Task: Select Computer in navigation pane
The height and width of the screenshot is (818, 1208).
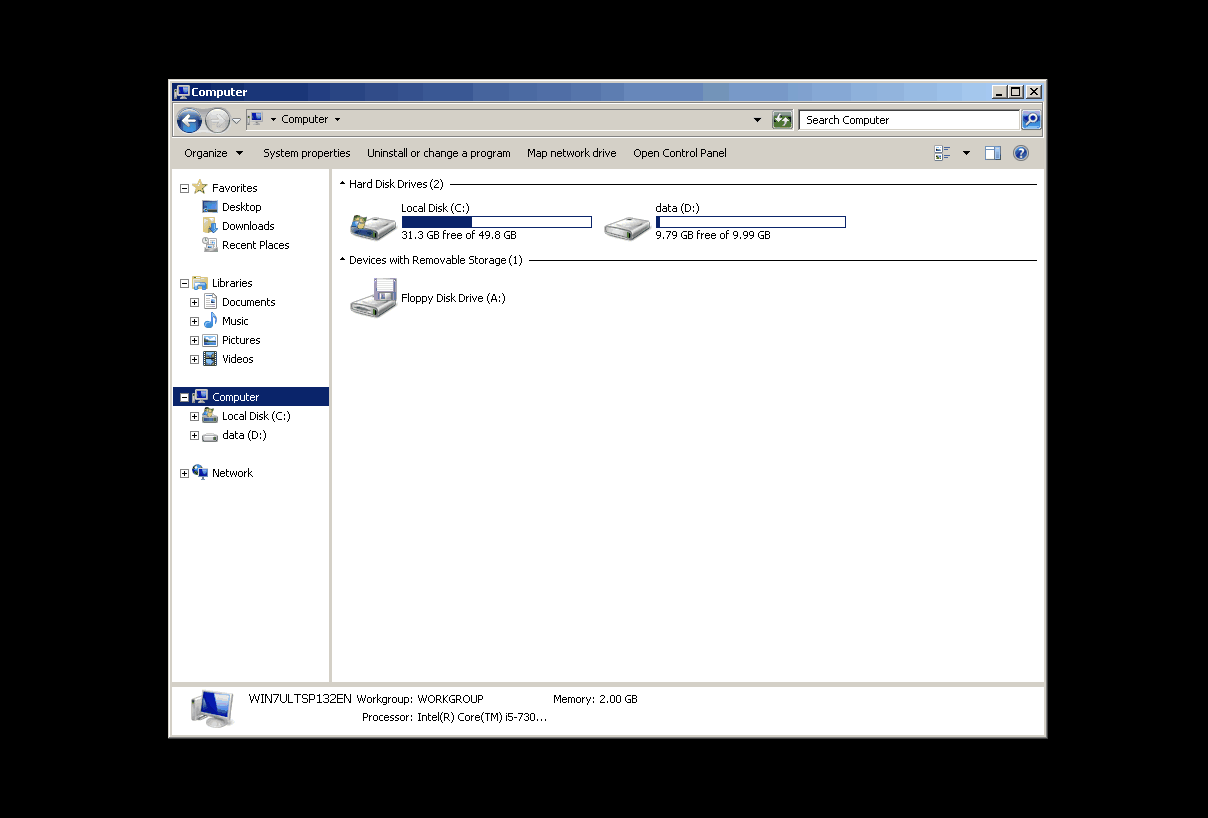Action: 235,397
